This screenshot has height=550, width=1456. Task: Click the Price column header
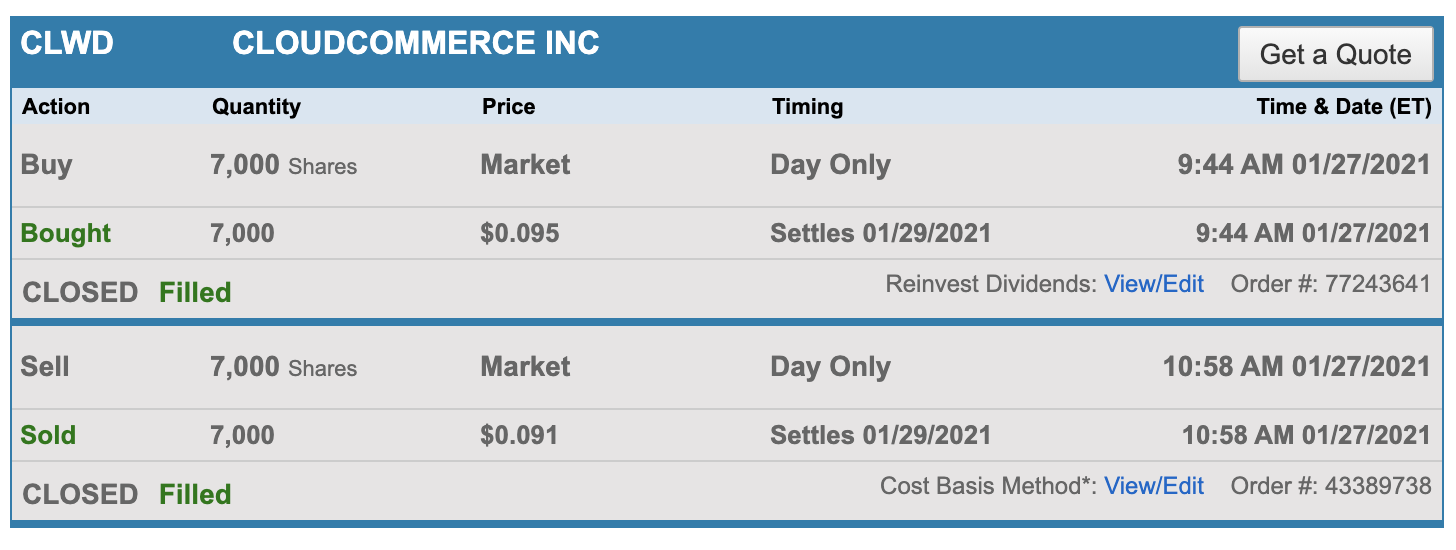click(508, 107)
